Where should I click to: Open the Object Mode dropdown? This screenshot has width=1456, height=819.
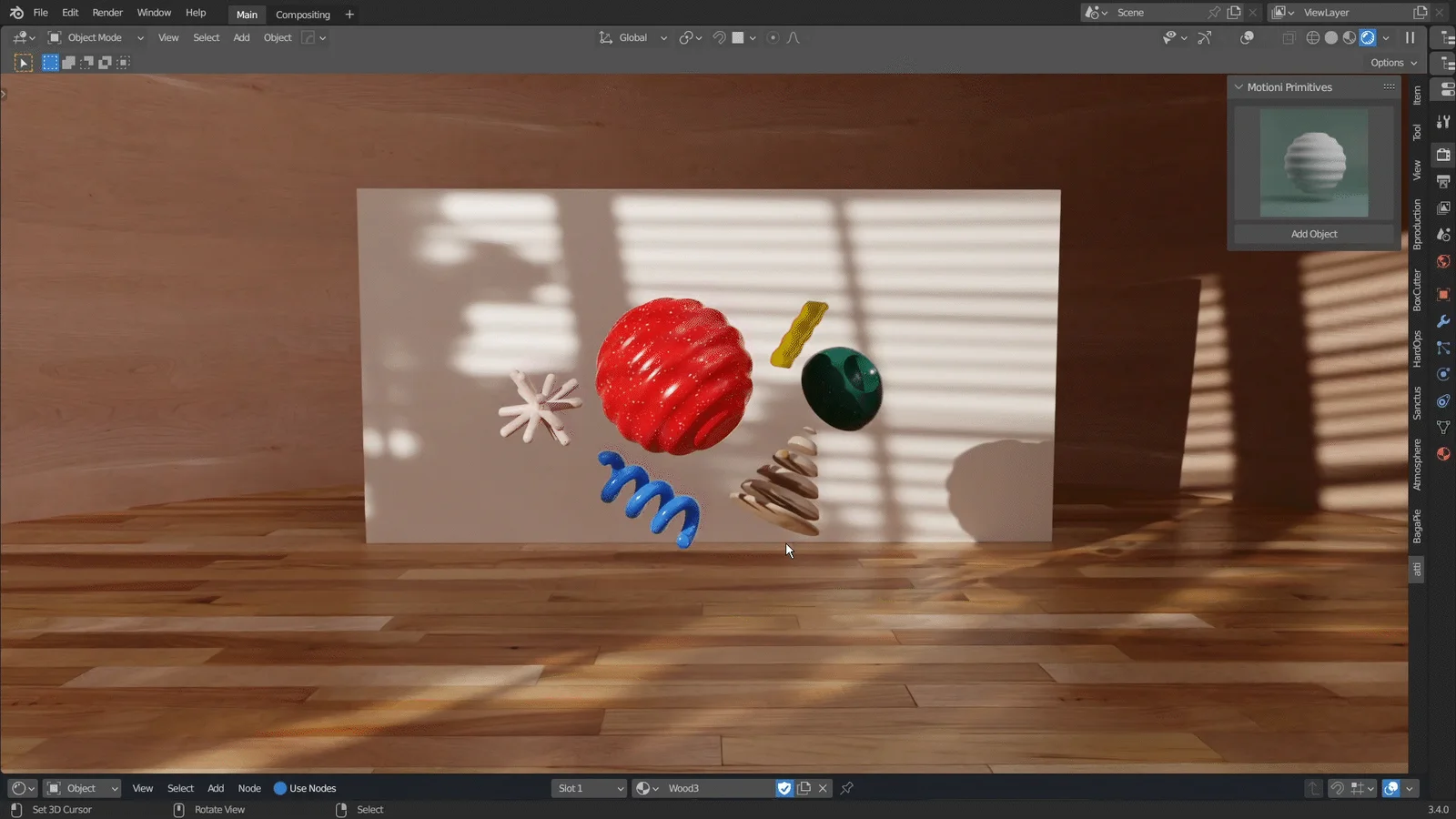coord(95,37)
